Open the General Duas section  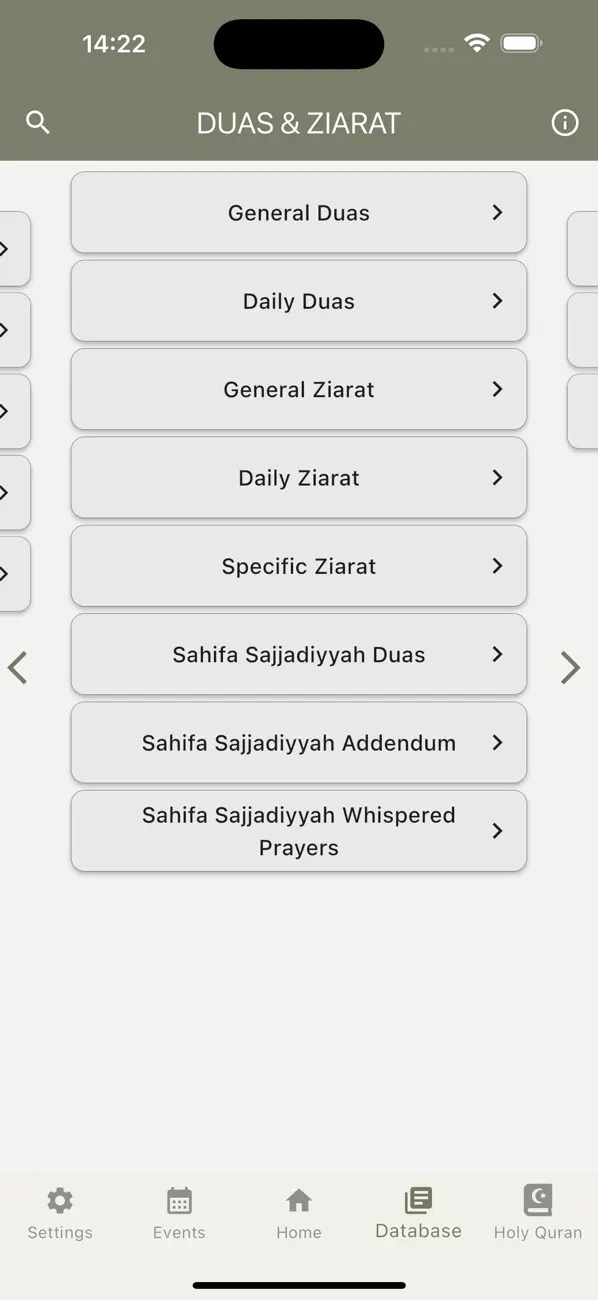pyautogui.click(x=298, y=212)
